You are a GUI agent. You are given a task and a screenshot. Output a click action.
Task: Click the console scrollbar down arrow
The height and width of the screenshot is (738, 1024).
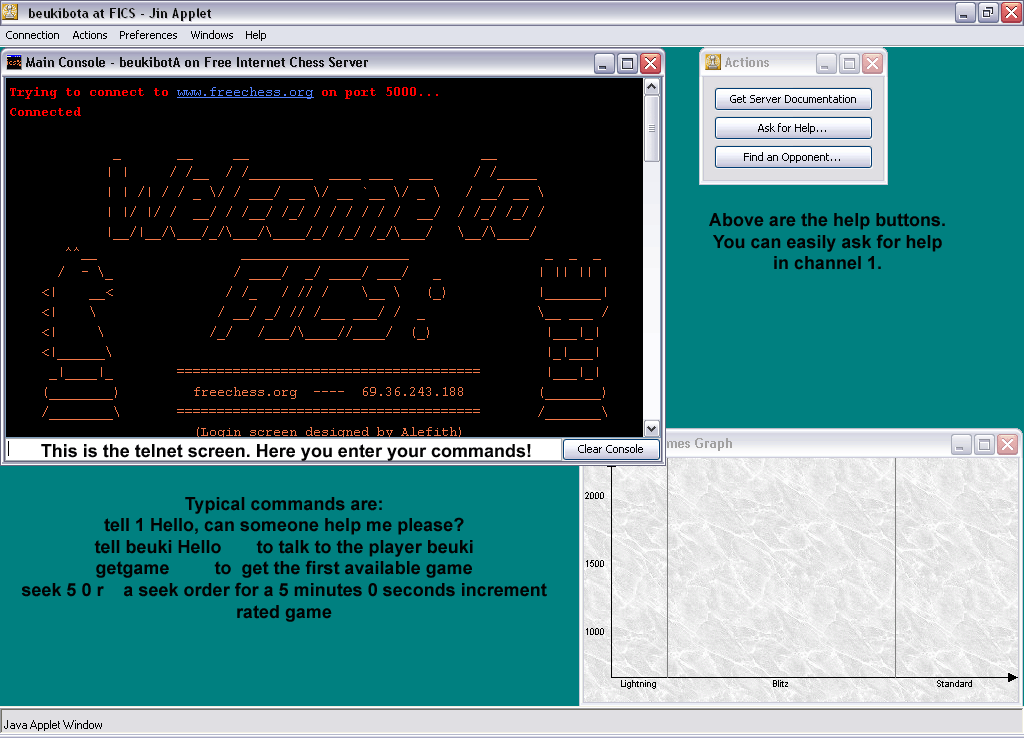pyautogui.click(x=651, y=428)
